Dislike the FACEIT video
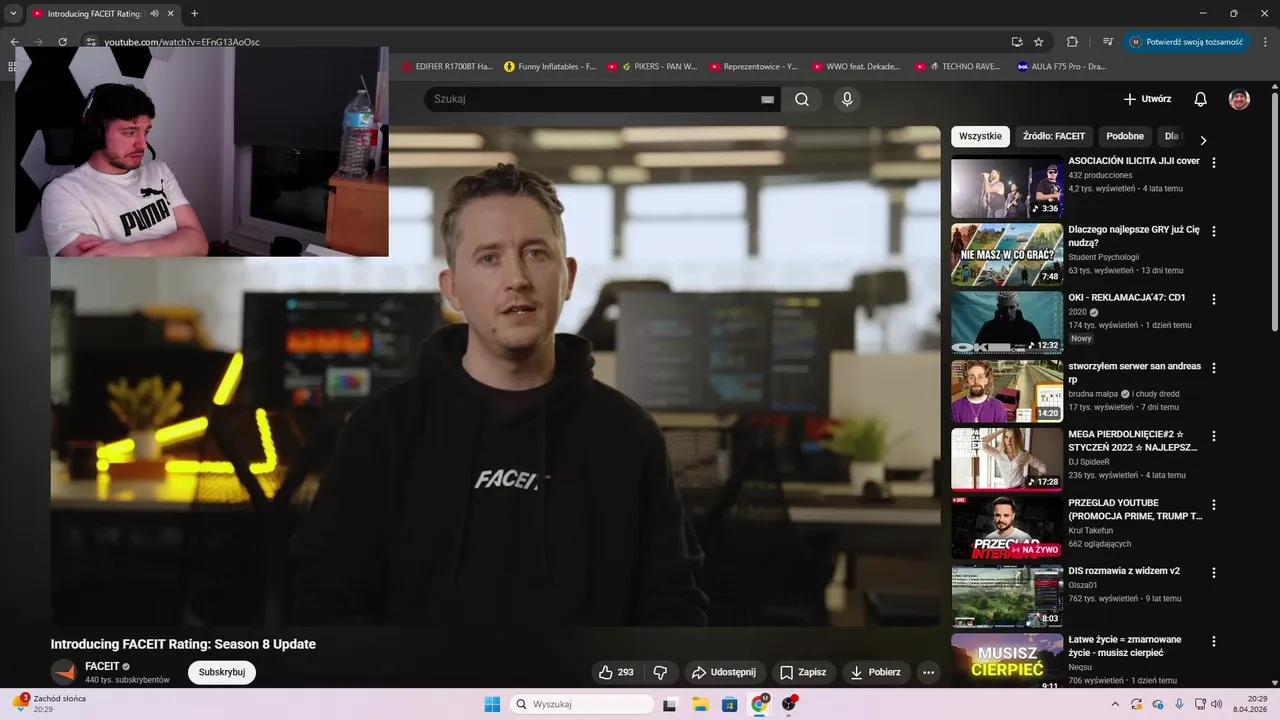Image resolution: width=1280 pixels, height=720 pixels. tap(660, 672)
